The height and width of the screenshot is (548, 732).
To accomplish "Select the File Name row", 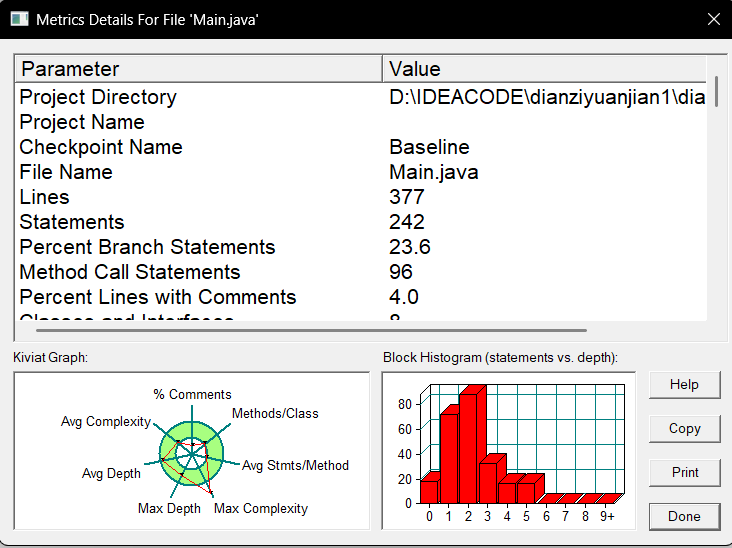I will pos(360,172).
